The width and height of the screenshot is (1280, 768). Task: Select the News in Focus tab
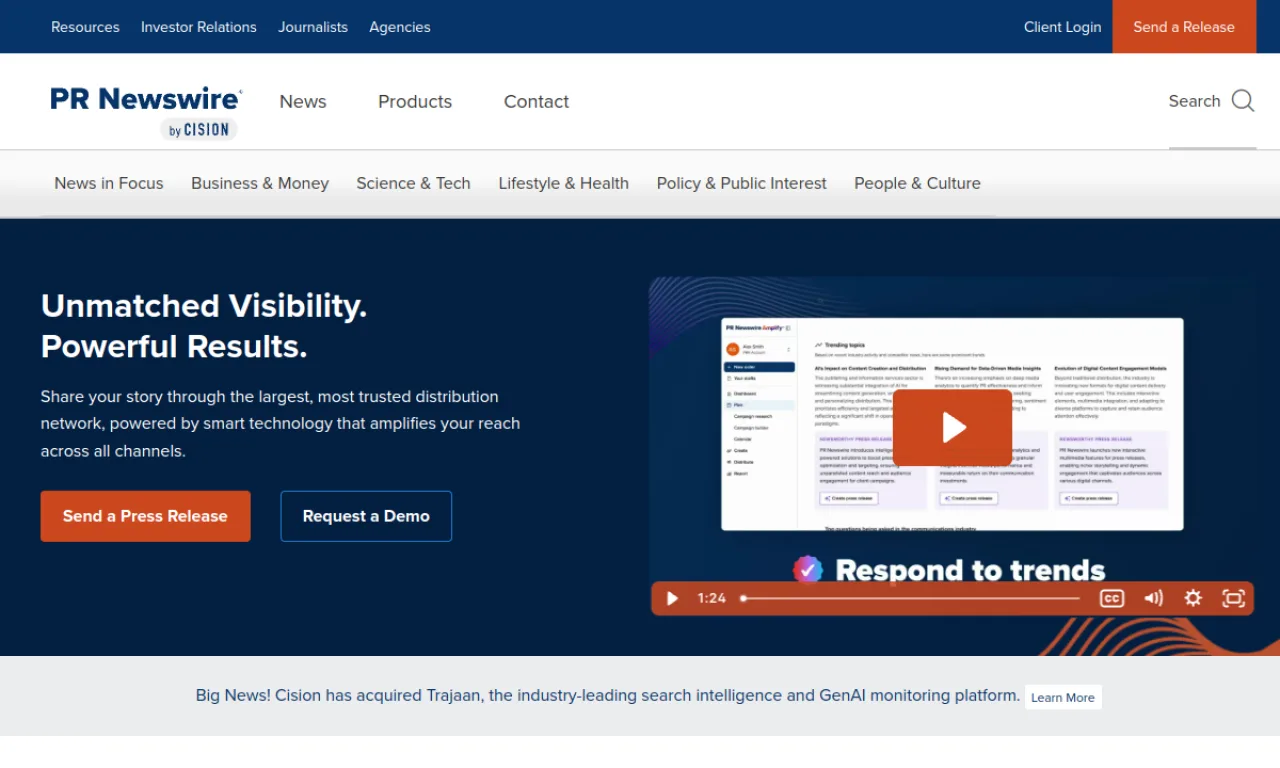coord(109,183)
